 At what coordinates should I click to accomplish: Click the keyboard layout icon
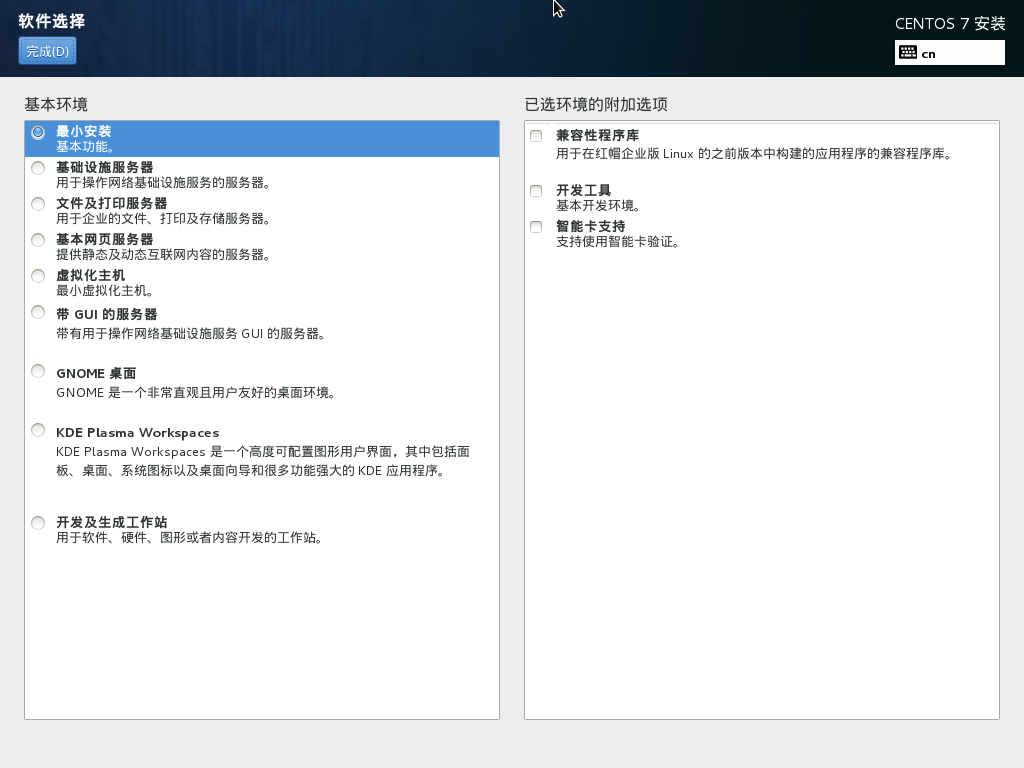906,52
